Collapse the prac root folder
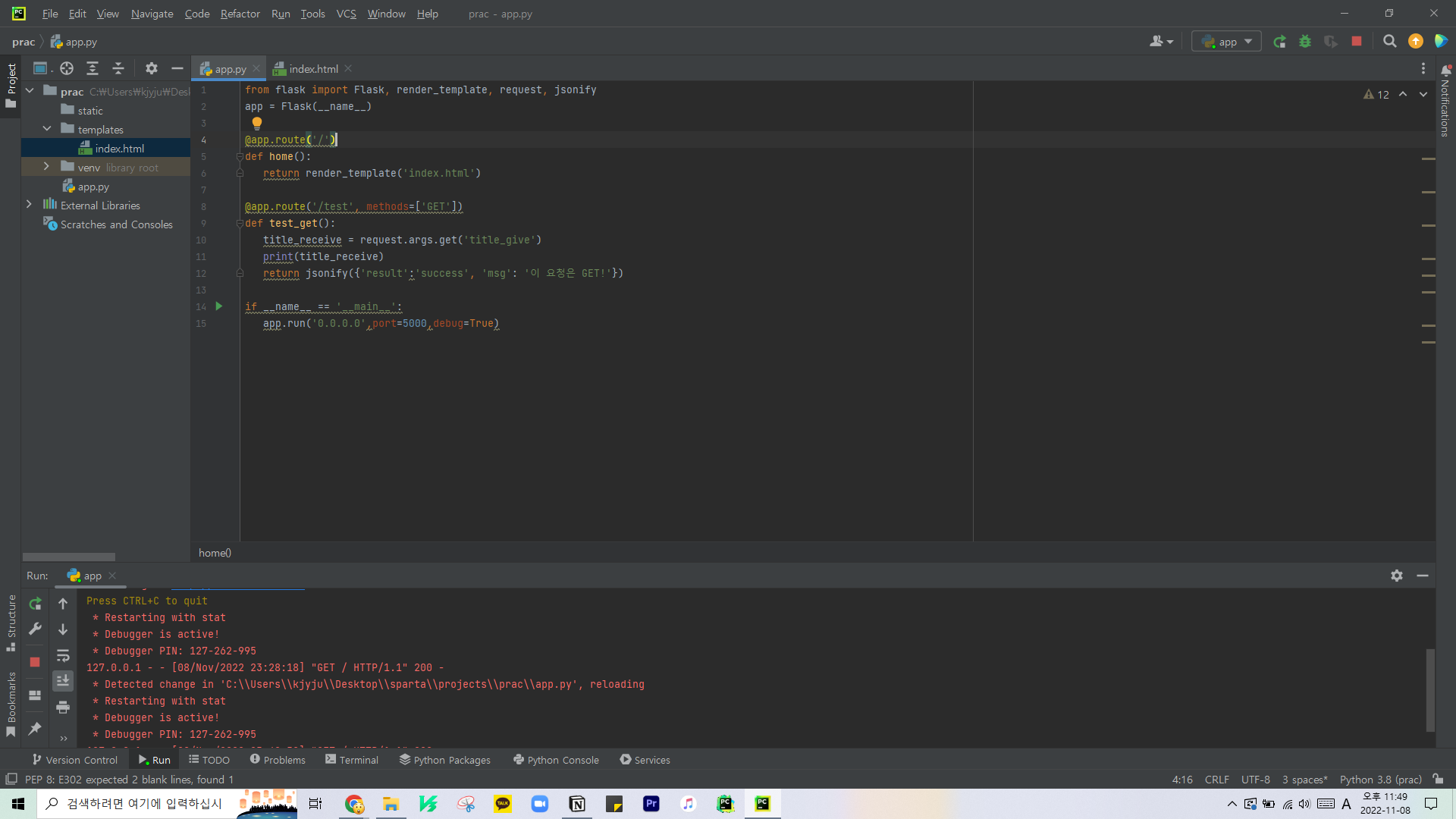The height and width of the screenshot is (819, 1456). [30, 91]
